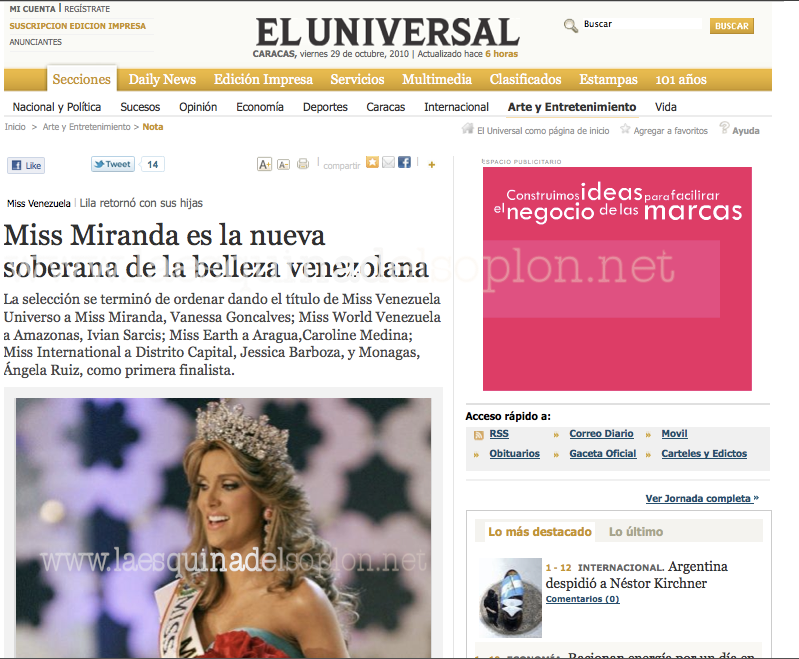Screen dimensions: 799x659
Task: Focus the Buscar search field
Action: click(642, 24)
